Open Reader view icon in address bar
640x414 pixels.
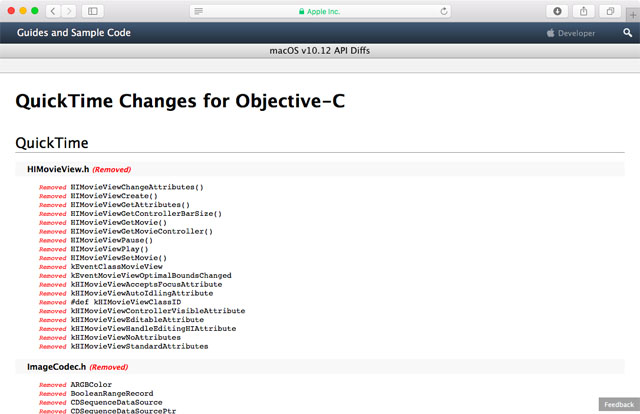point(198,11)
